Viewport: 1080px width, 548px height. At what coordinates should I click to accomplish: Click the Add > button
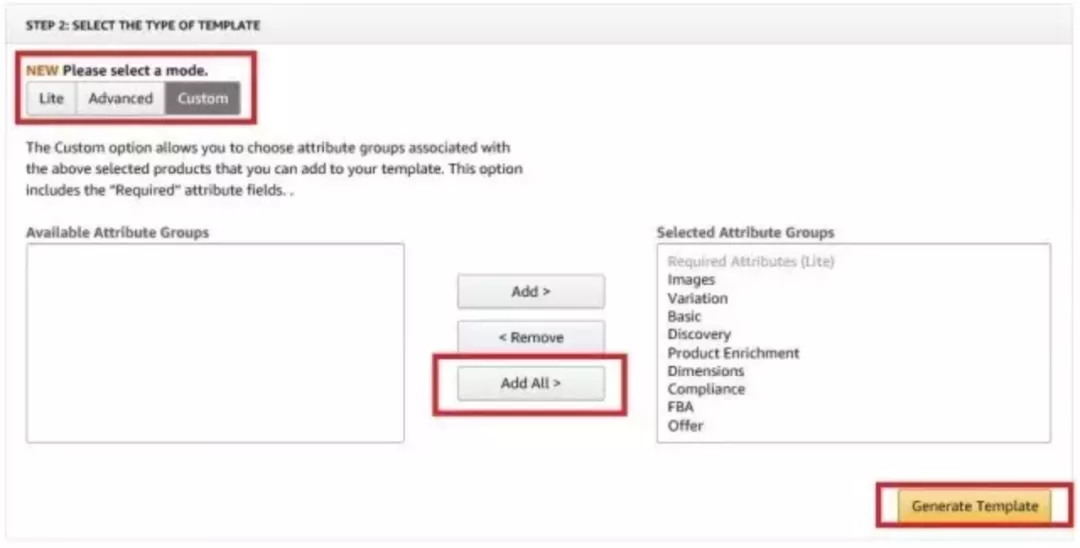pos(531,292)
